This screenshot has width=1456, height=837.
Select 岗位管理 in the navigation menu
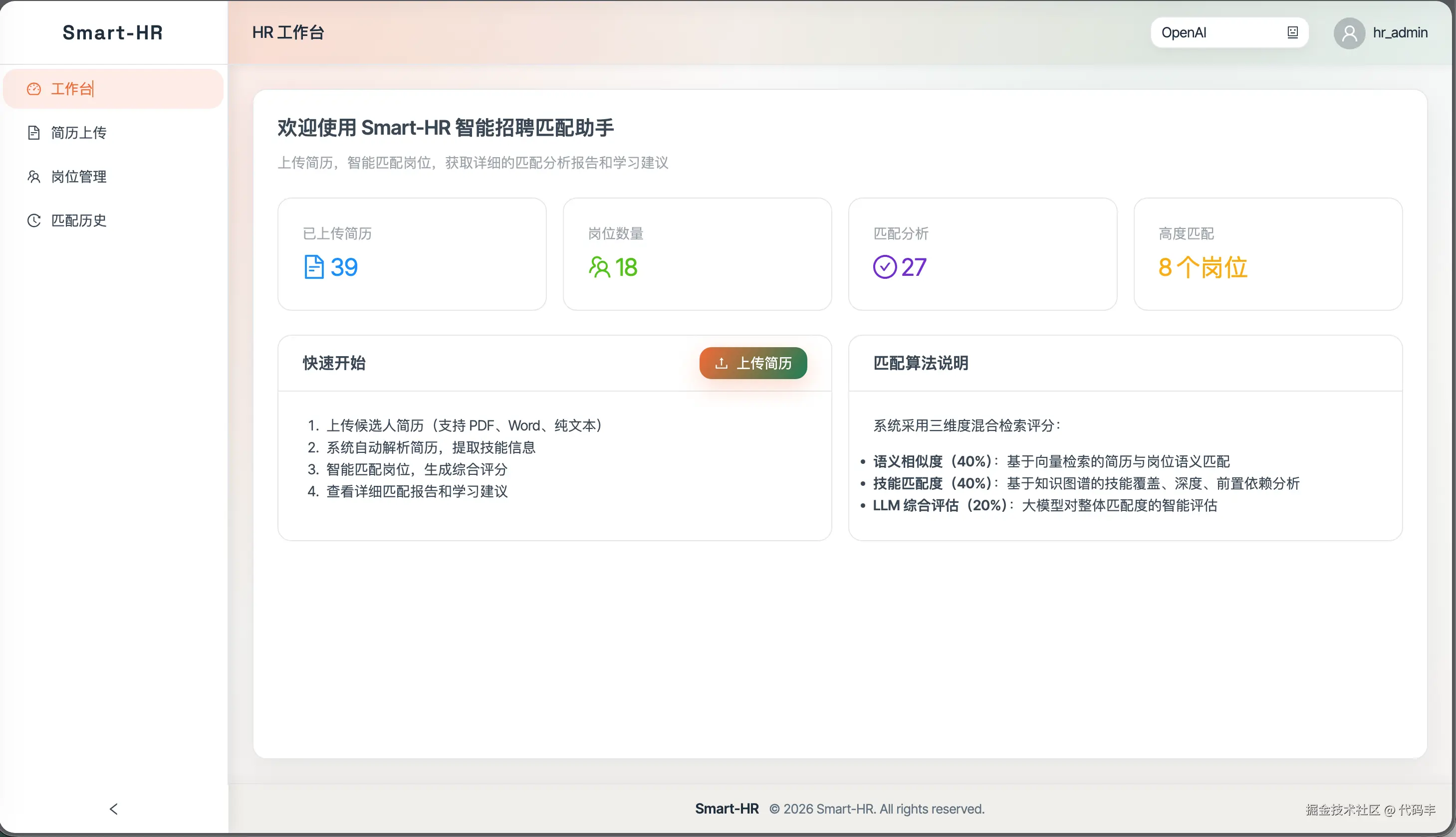(79, 177)
